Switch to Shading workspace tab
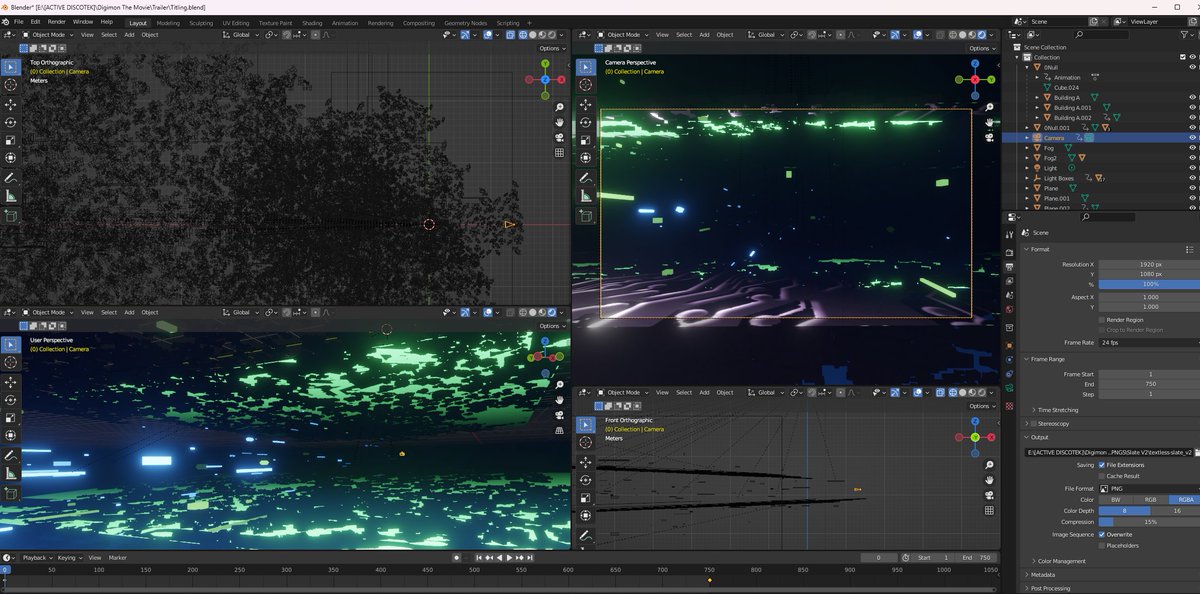The image size is (1200, 594). (x=312, y=22)
